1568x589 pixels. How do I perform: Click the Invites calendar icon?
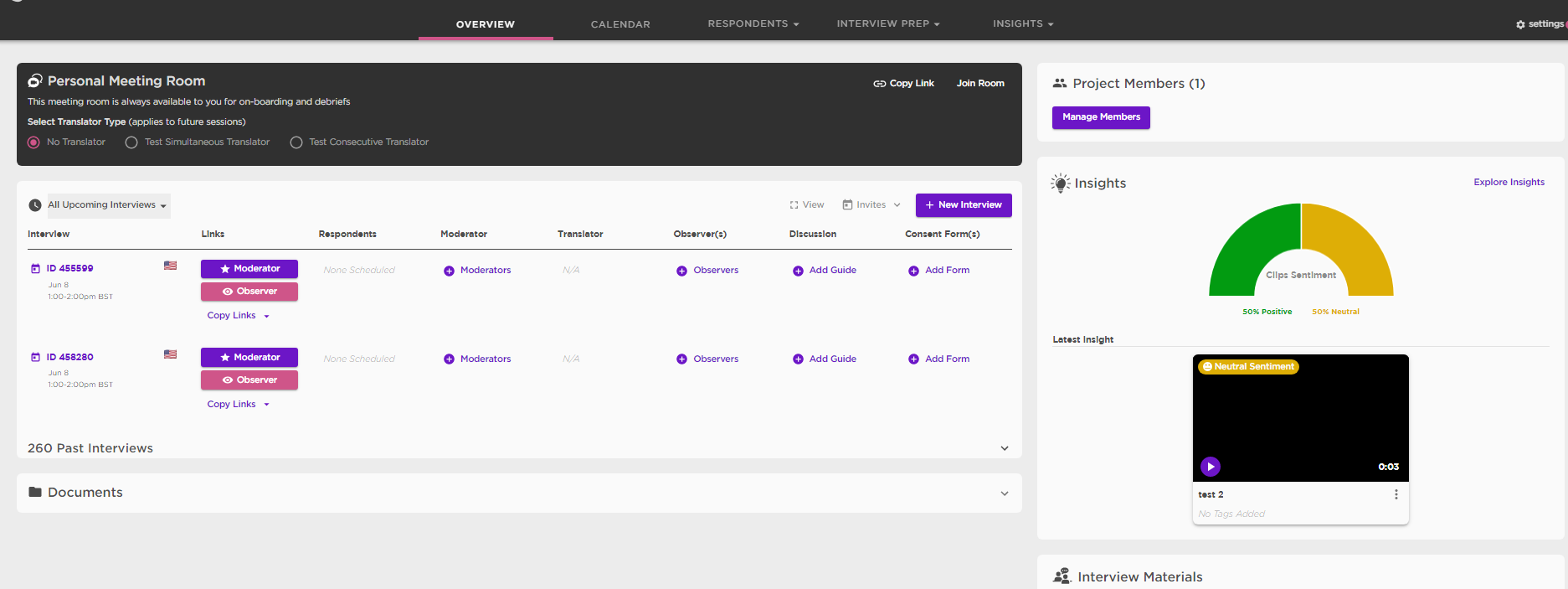click(847, 204)
